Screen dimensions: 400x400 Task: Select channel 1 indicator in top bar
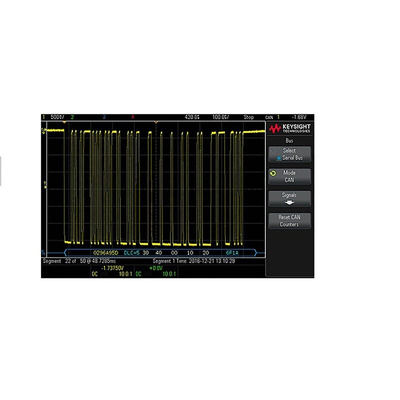pos(43,117)
